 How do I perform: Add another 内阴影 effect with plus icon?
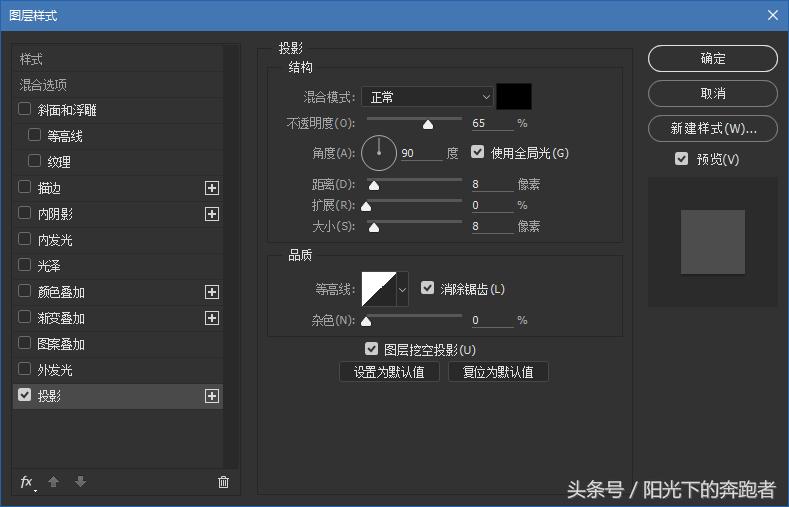(x=212, y=214)
